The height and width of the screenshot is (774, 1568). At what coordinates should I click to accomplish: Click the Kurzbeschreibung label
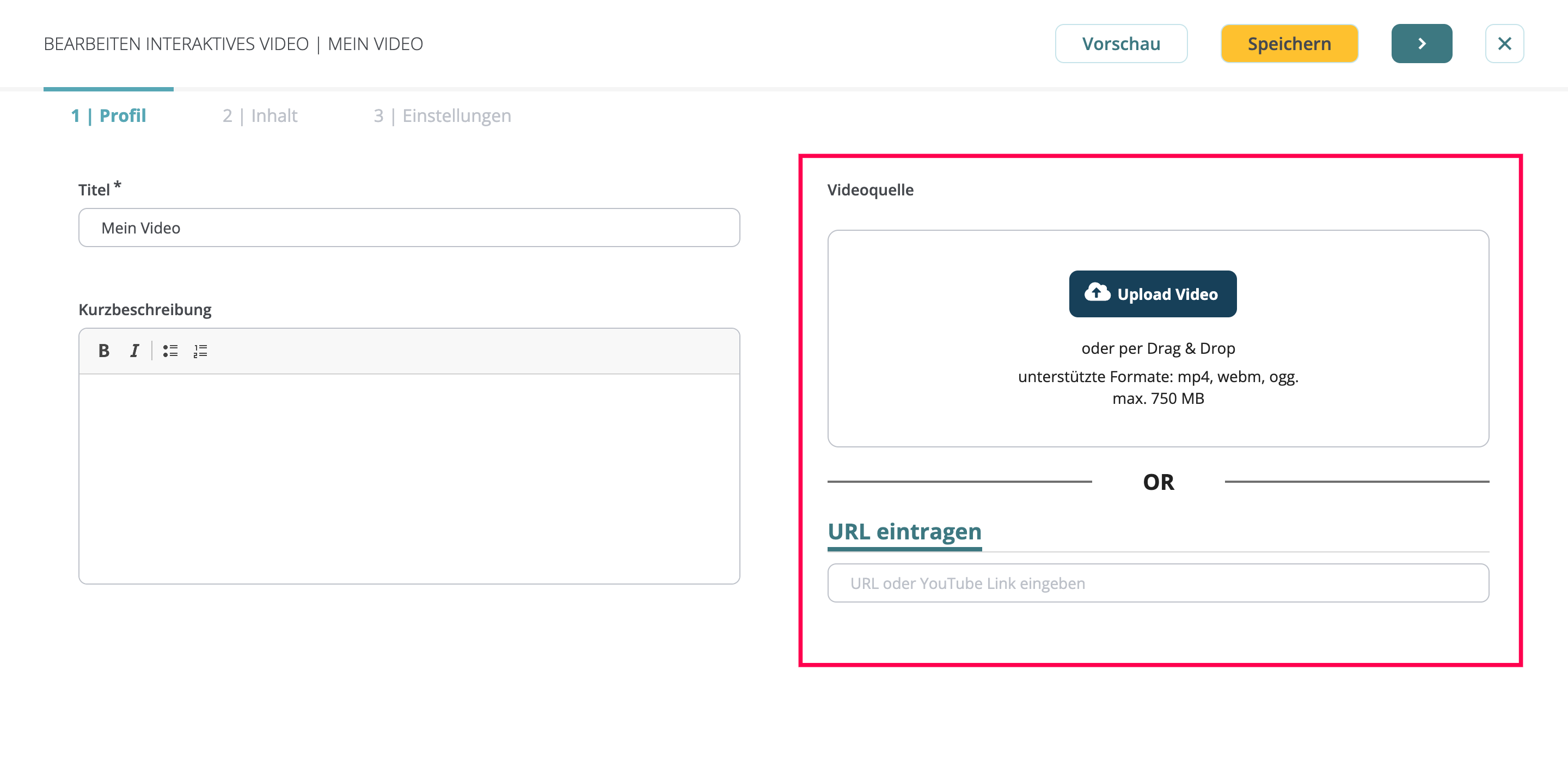pyautogui.click(x=145, y=310)
